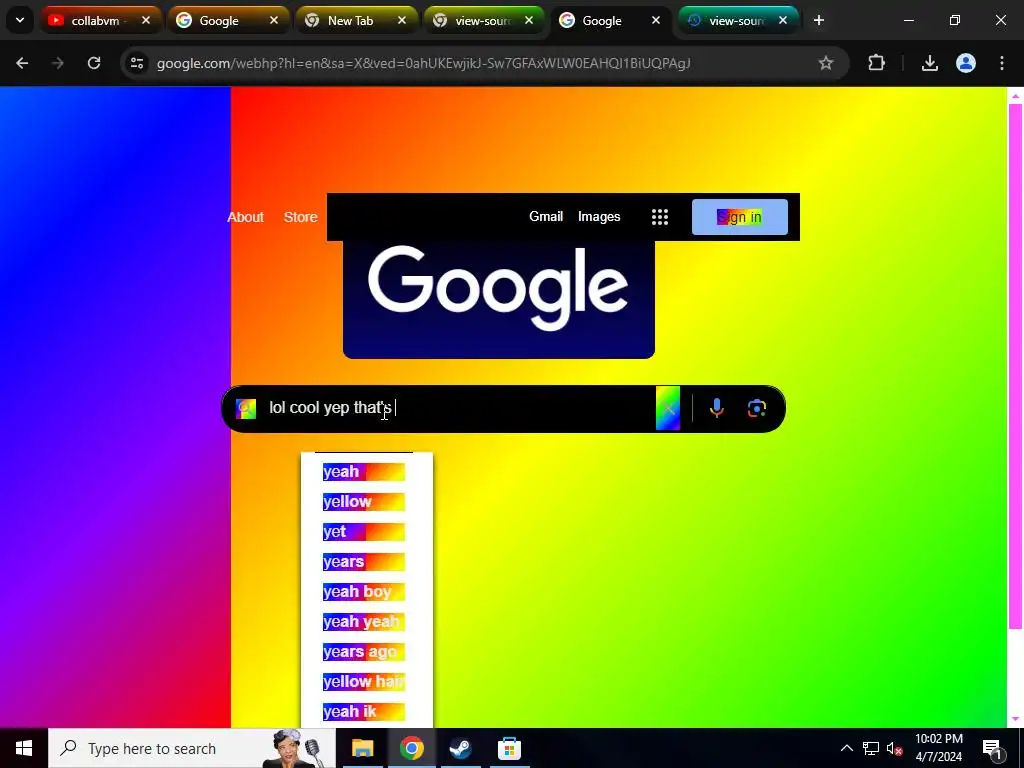This screenshot has width=1024, height=768.
Task: Click the address bar URL
Action: click(x=423, y=63)
